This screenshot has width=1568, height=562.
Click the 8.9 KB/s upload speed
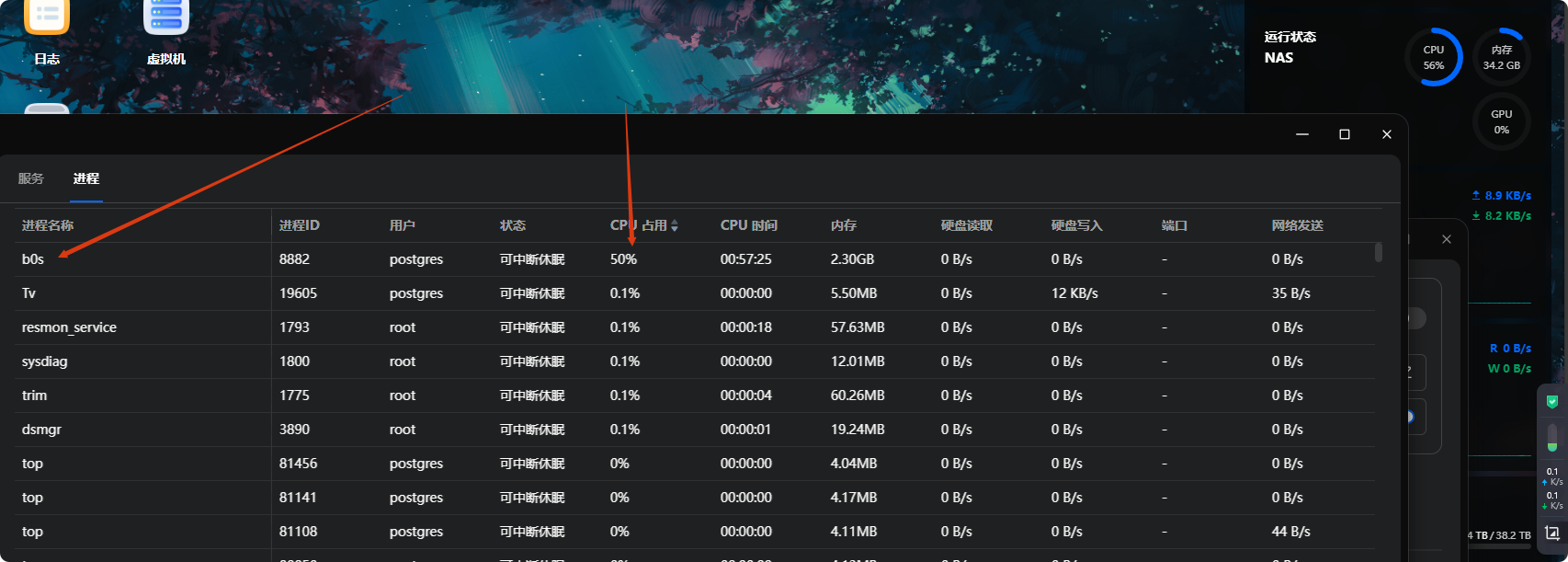[x=1502, y=196]
